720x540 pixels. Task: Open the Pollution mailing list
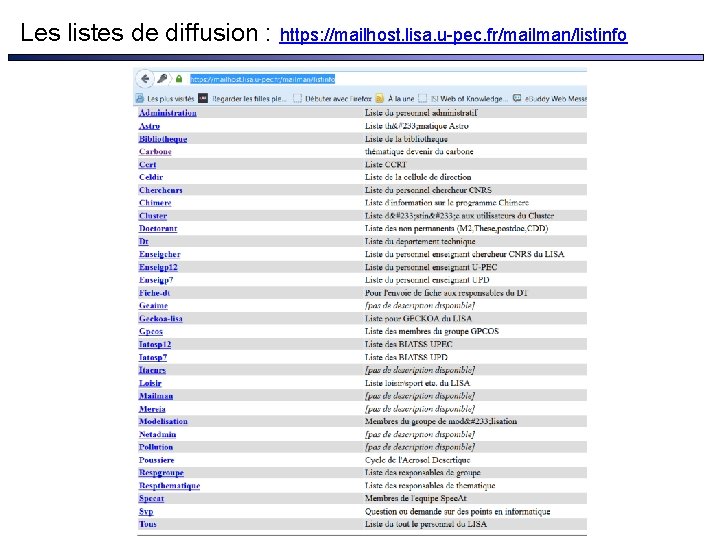[x=156, y=447]
